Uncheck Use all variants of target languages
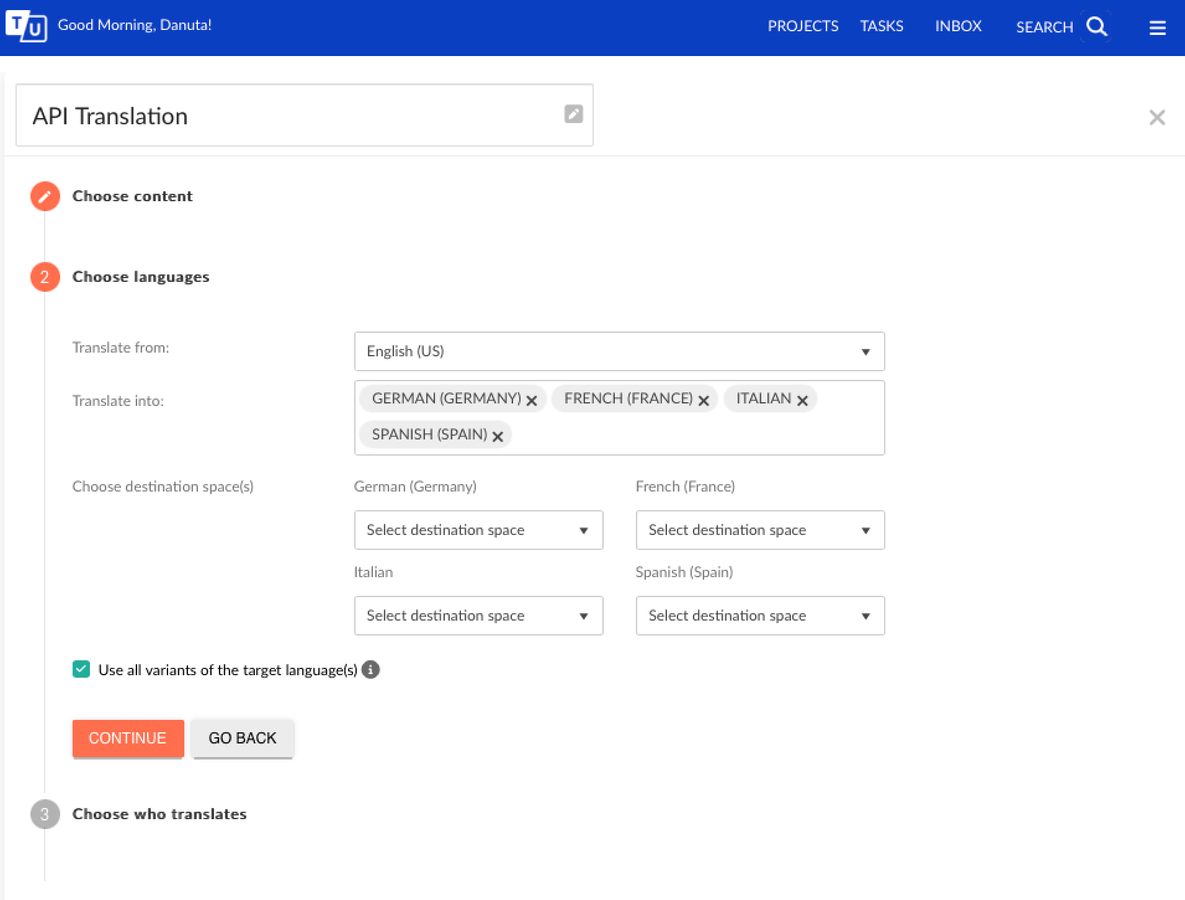 pyautogui.click(x=81, y=670)
